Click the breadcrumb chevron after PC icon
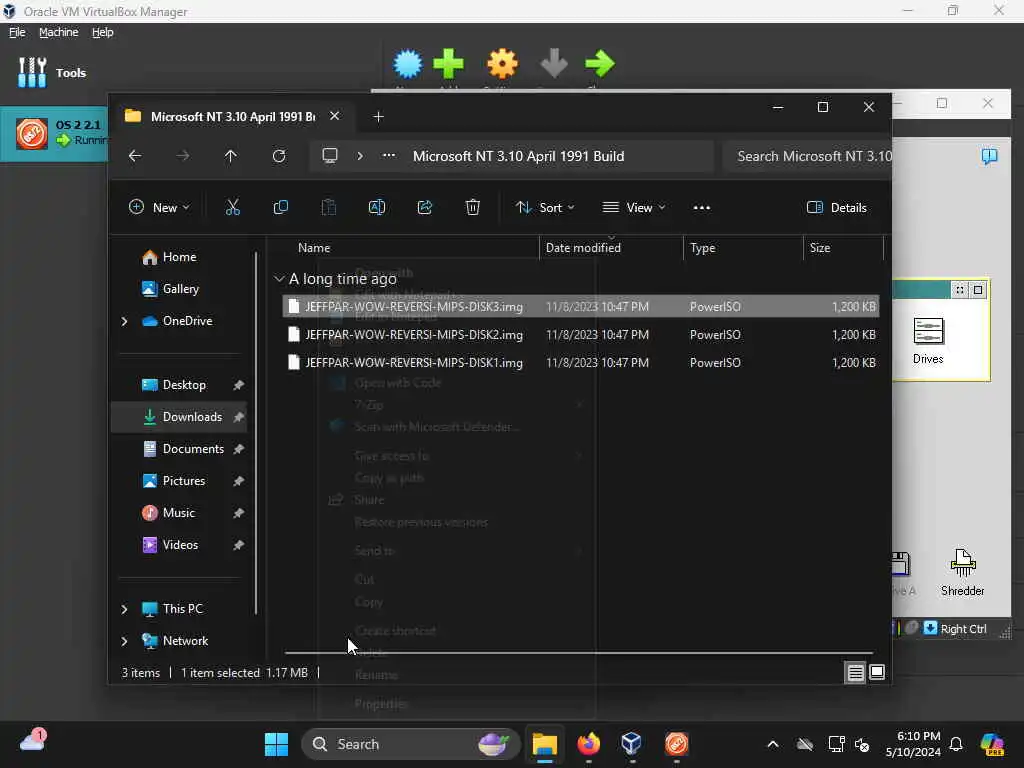The image size is (1024, 768). pos(360,156)
